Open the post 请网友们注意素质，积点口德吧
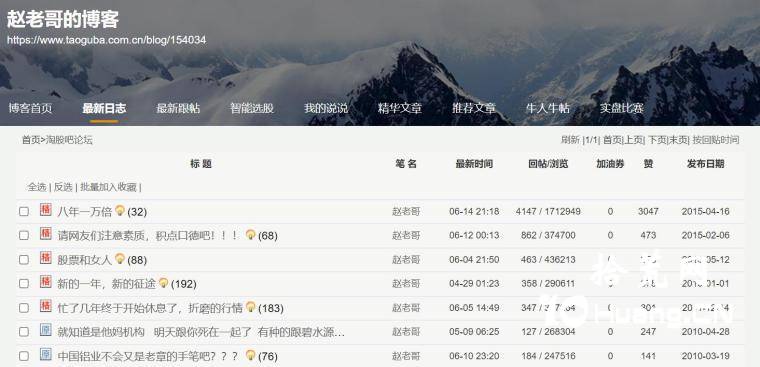Screen dimensions: 760x367 click(149, 236)
